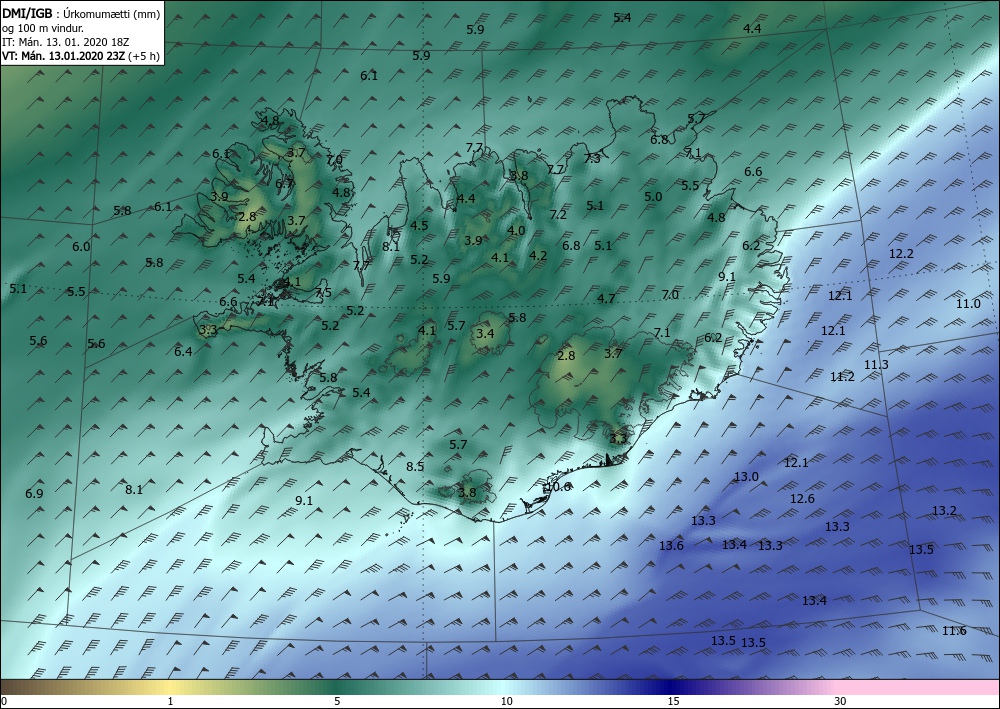Click the '10' label on the color scale
This screenshot has height=709, width=1000.
pyautogui.click(x=506, y=701)
